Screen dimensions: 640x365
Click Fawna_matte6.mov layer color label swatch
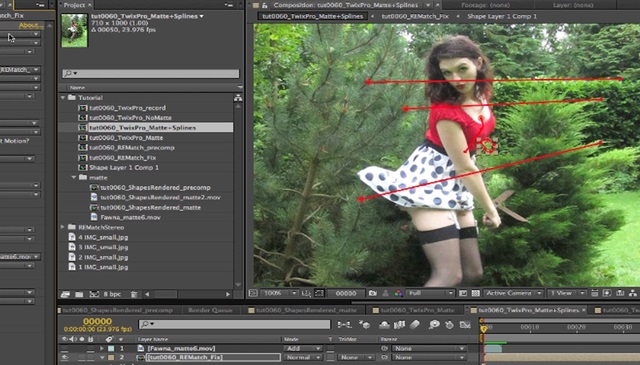(111, 349)
